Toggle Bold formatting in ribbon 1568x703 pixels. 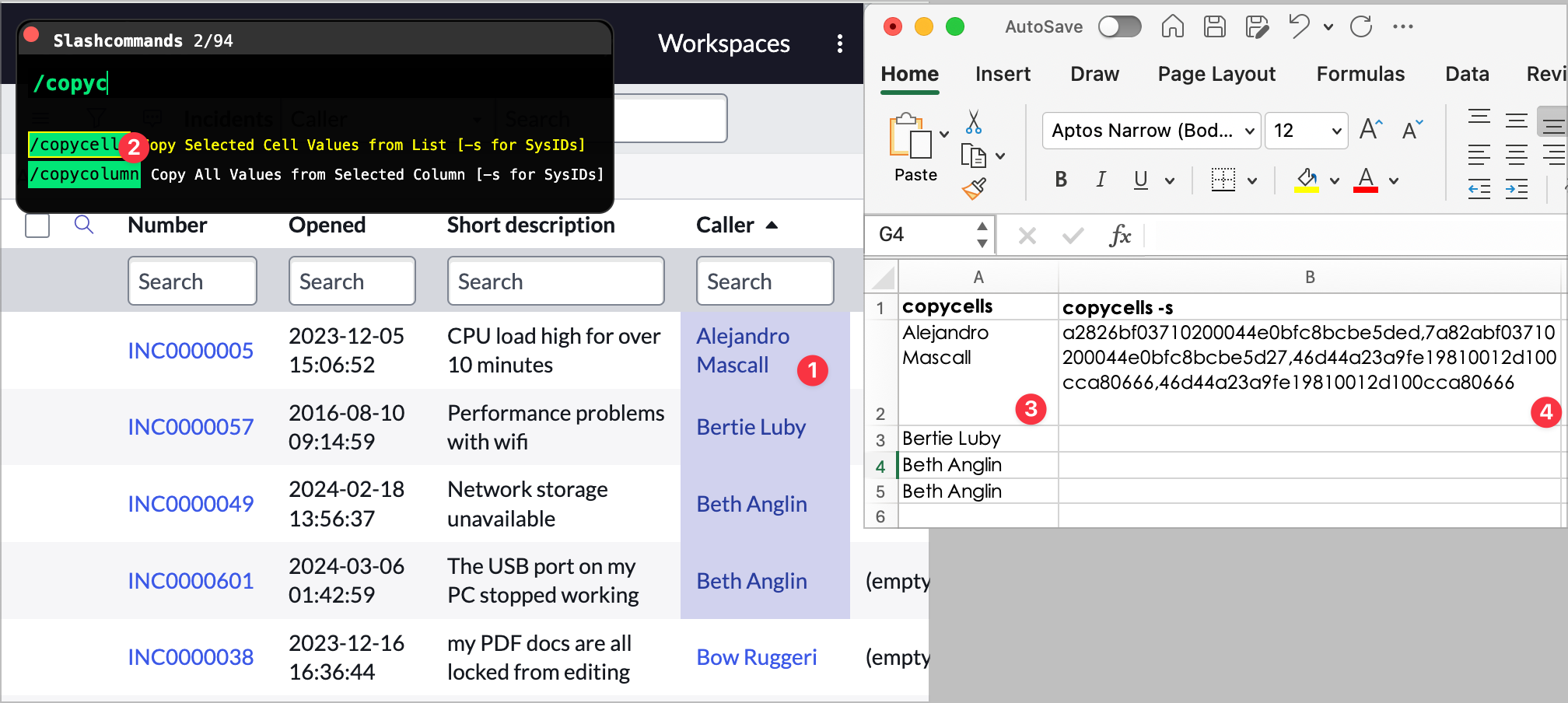pos(1061,180)
